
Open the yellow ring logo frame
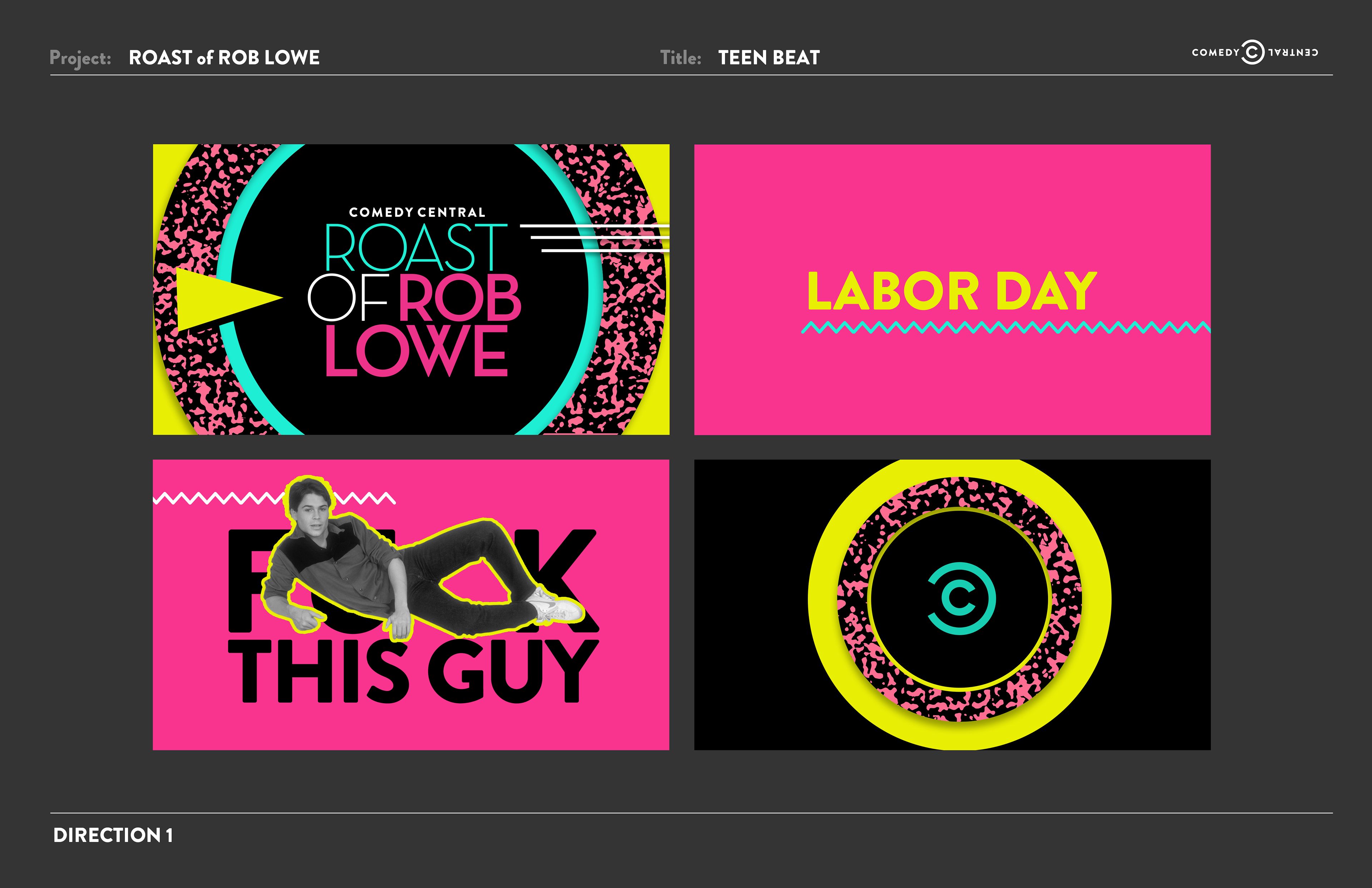pos(952,605)
